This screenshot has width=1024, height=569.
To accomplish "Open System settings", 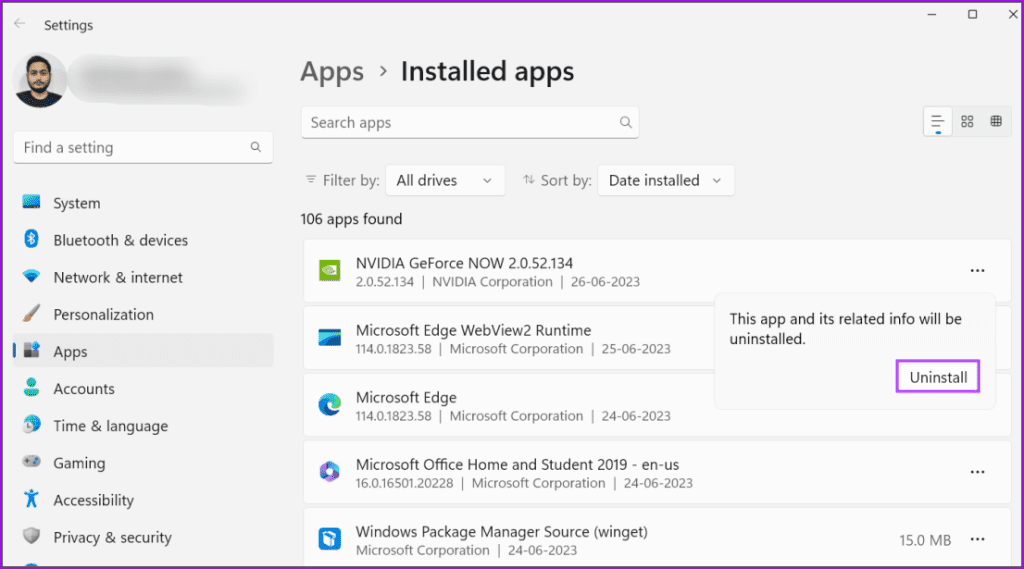I will click(143, 203).
